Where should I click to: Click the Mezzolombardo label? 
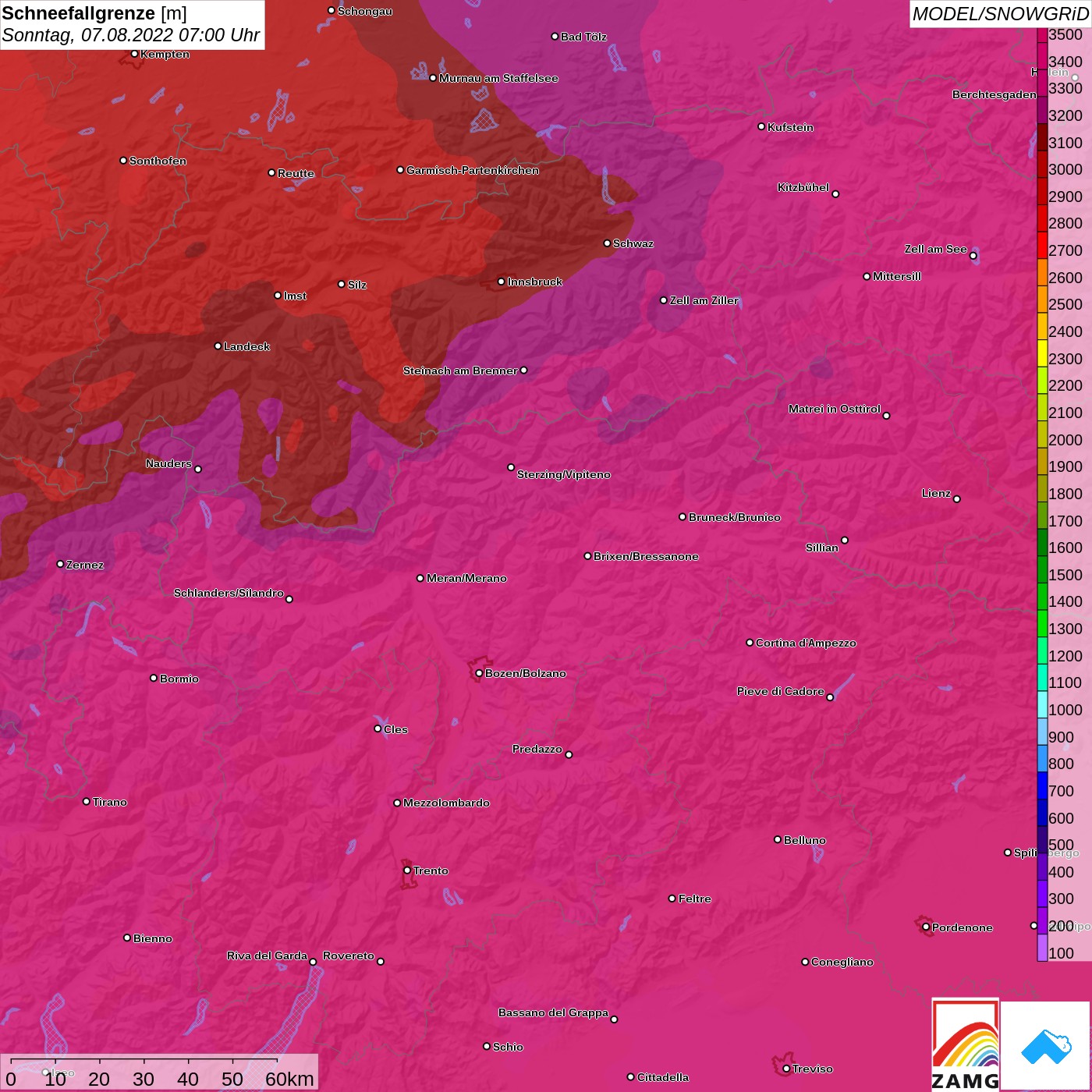coord(446,803)
